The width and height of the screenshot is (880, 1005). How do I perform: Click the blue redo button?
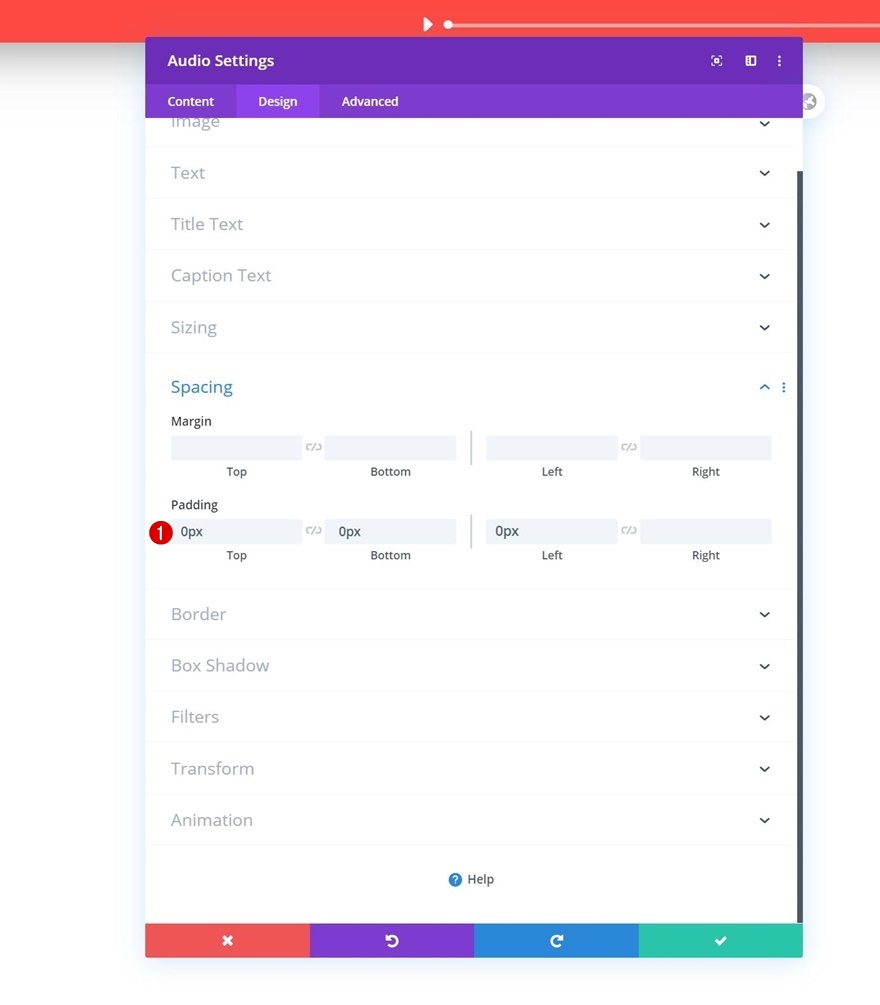(556, 940)
